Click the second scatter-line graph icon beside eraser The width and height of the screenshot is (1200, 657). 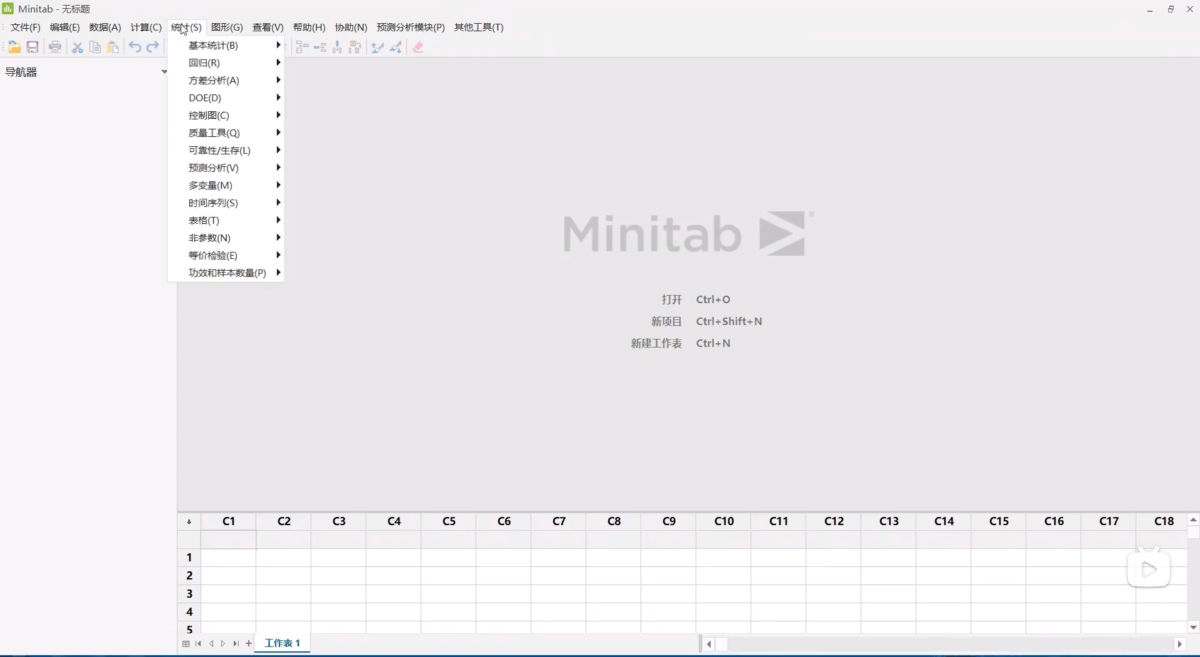(396, 47)
